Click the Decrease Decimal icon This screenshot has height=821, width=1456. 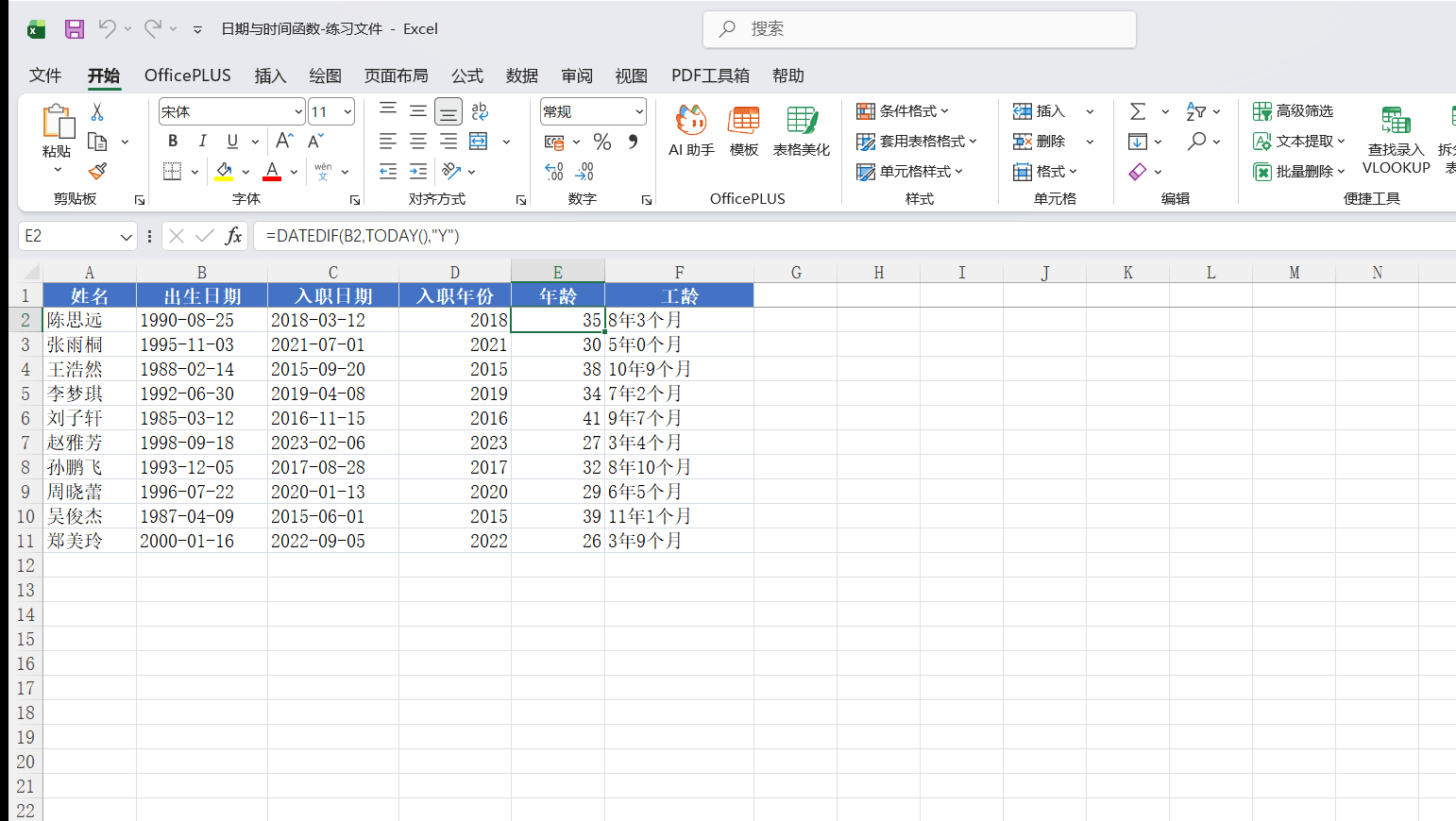coord(584,172)
